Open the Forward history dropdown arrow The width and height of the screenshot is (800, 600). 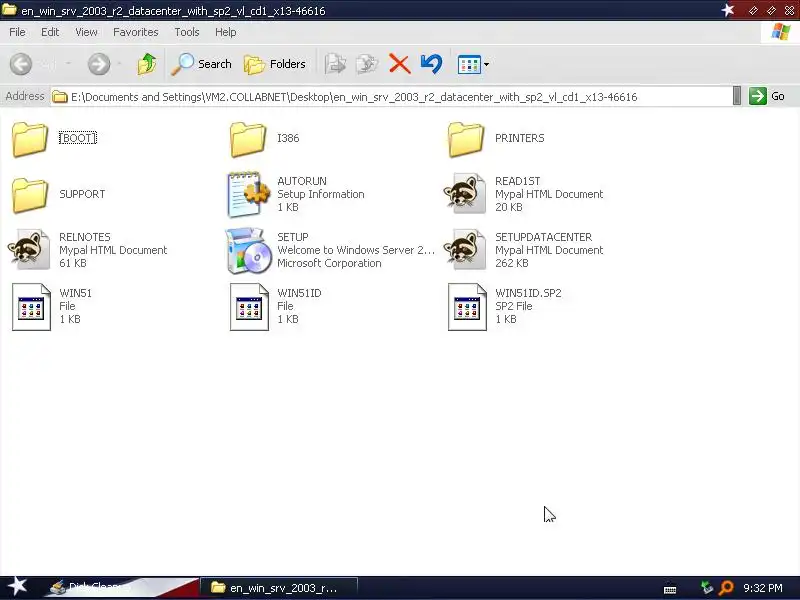click(x=119, y=64)
